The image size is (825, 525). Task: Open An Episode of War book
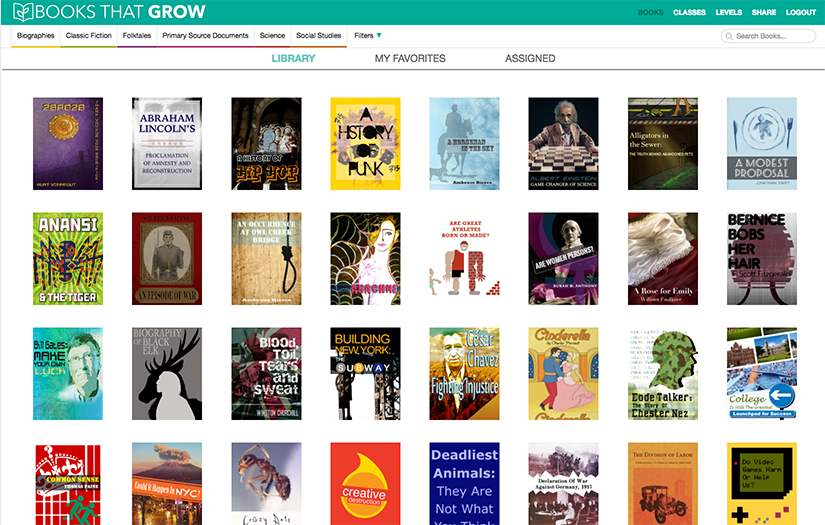(x=167, y=259)
